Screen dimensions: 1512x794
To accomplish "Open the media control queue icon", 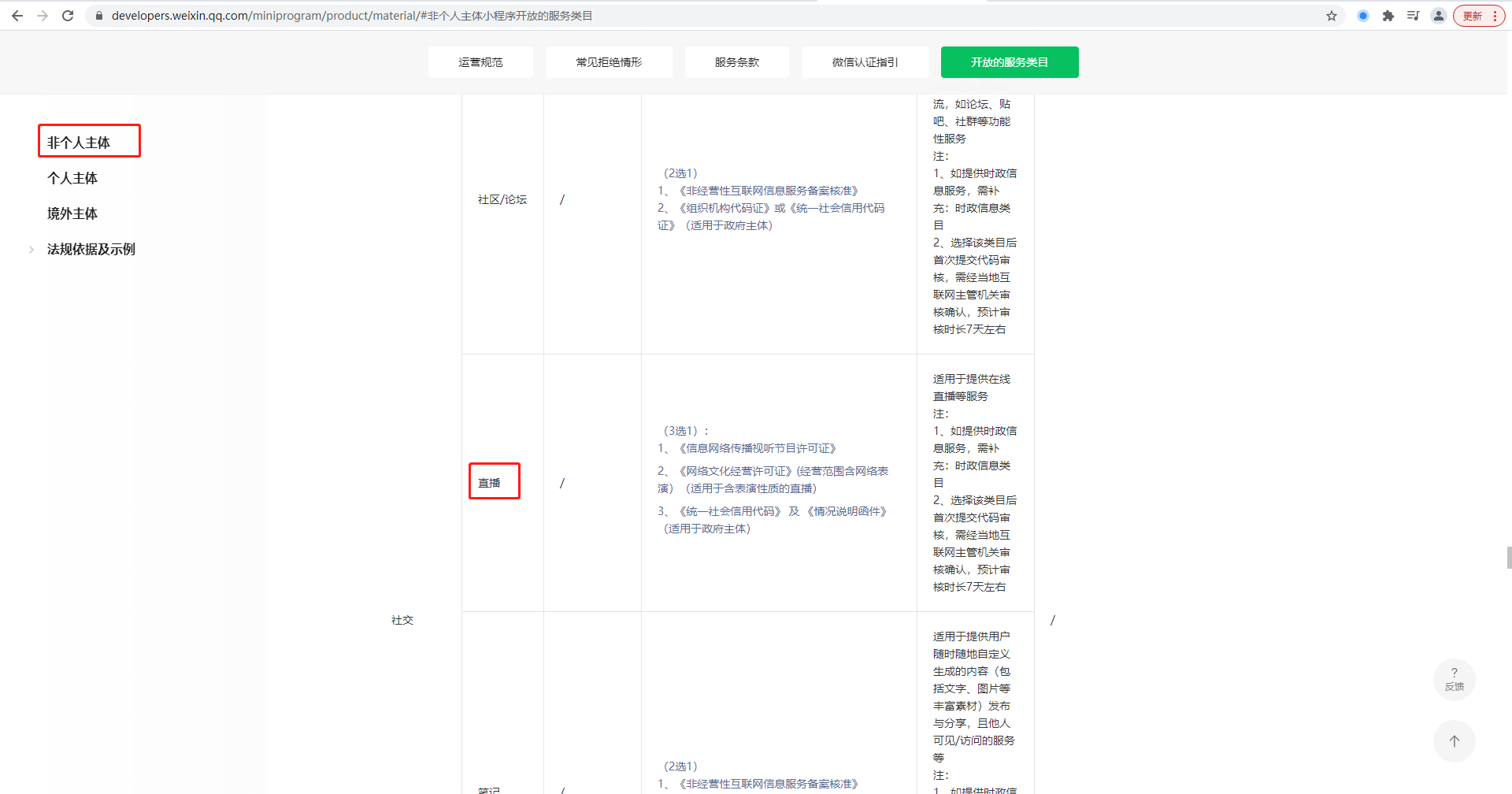I will 1414,16.
